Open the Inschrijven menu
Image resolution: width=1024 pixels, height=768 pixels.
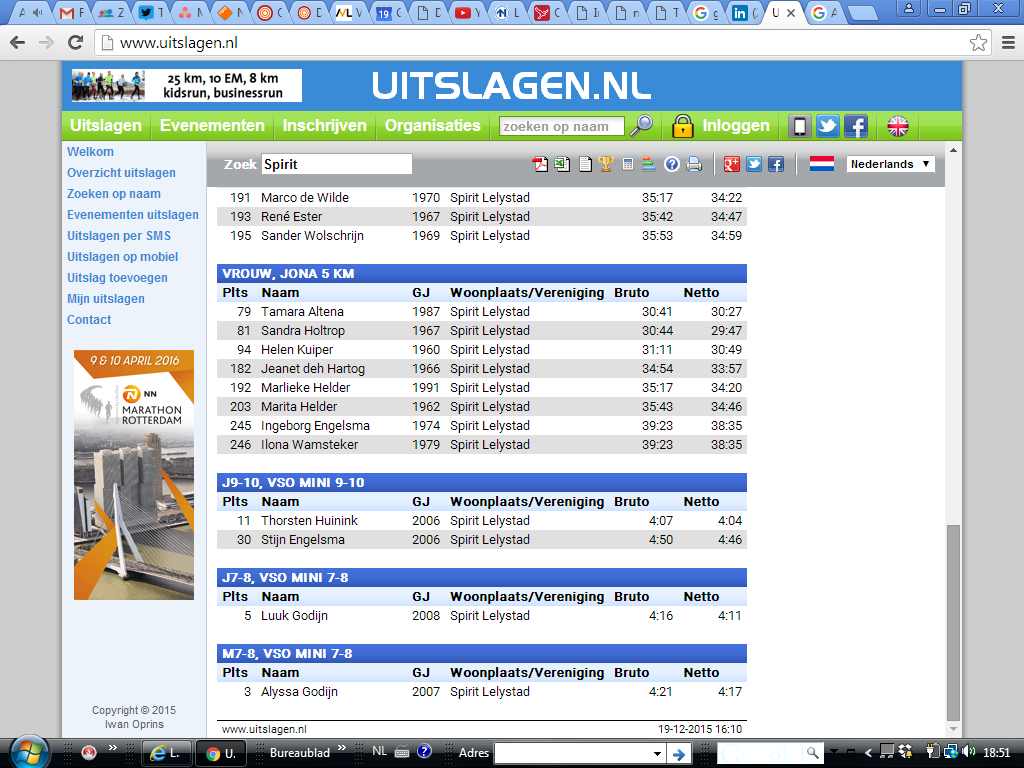tap(324, 126)
